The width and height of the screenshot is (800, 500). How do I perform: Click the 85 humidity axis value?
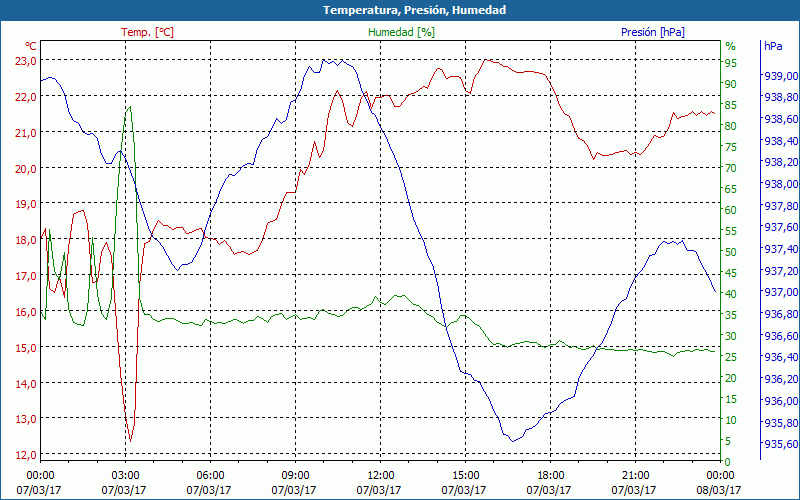point(731,105)
